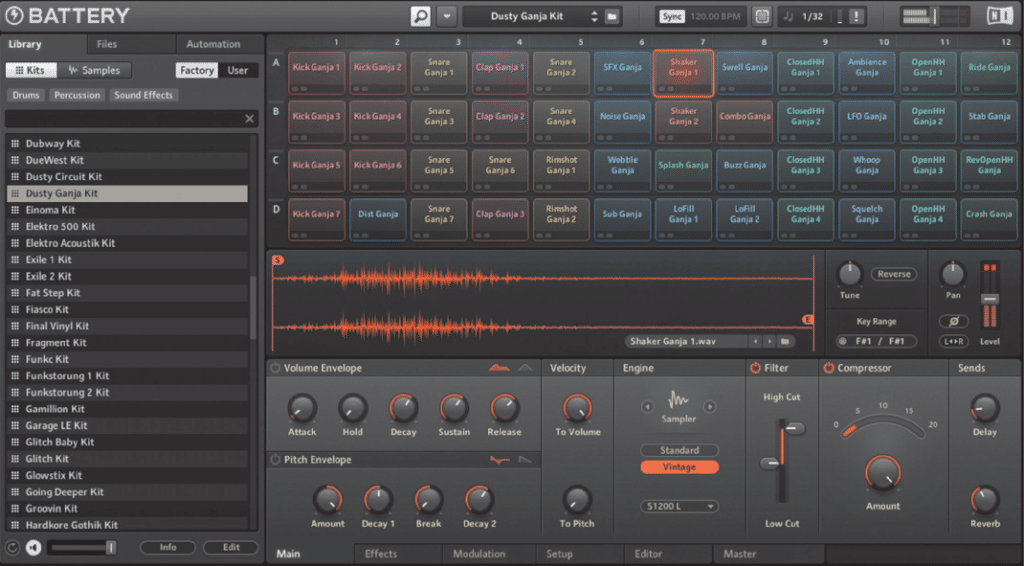Screen dimensions: 1024x566
Task: Switch library to User content
Action: (x=238, y=70)
